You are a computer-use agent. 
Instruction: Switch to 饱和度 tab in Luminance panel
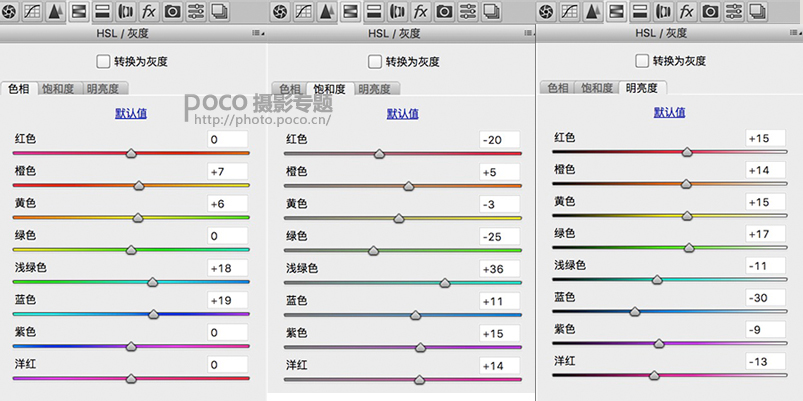point(597,88)
